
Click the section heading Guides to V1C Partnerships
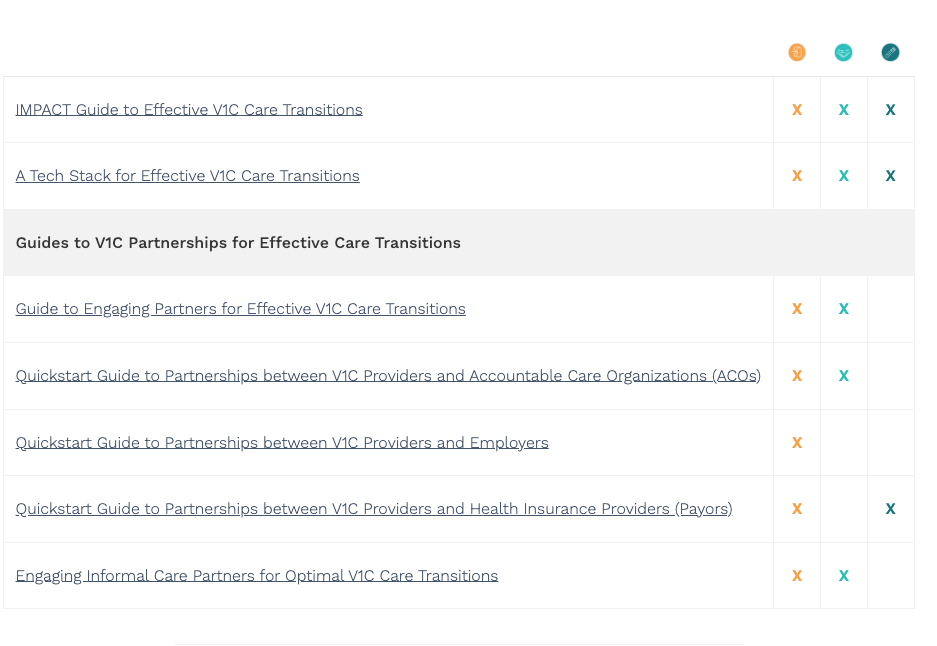(x=238, y=243)
